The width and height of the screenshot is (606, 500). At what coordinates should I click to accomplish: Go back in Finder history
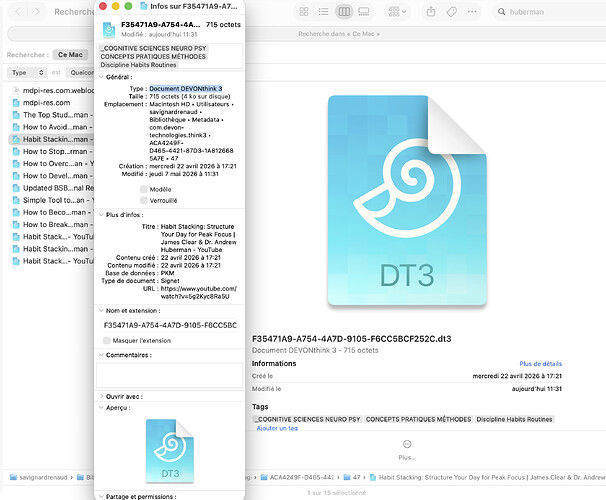18,12
